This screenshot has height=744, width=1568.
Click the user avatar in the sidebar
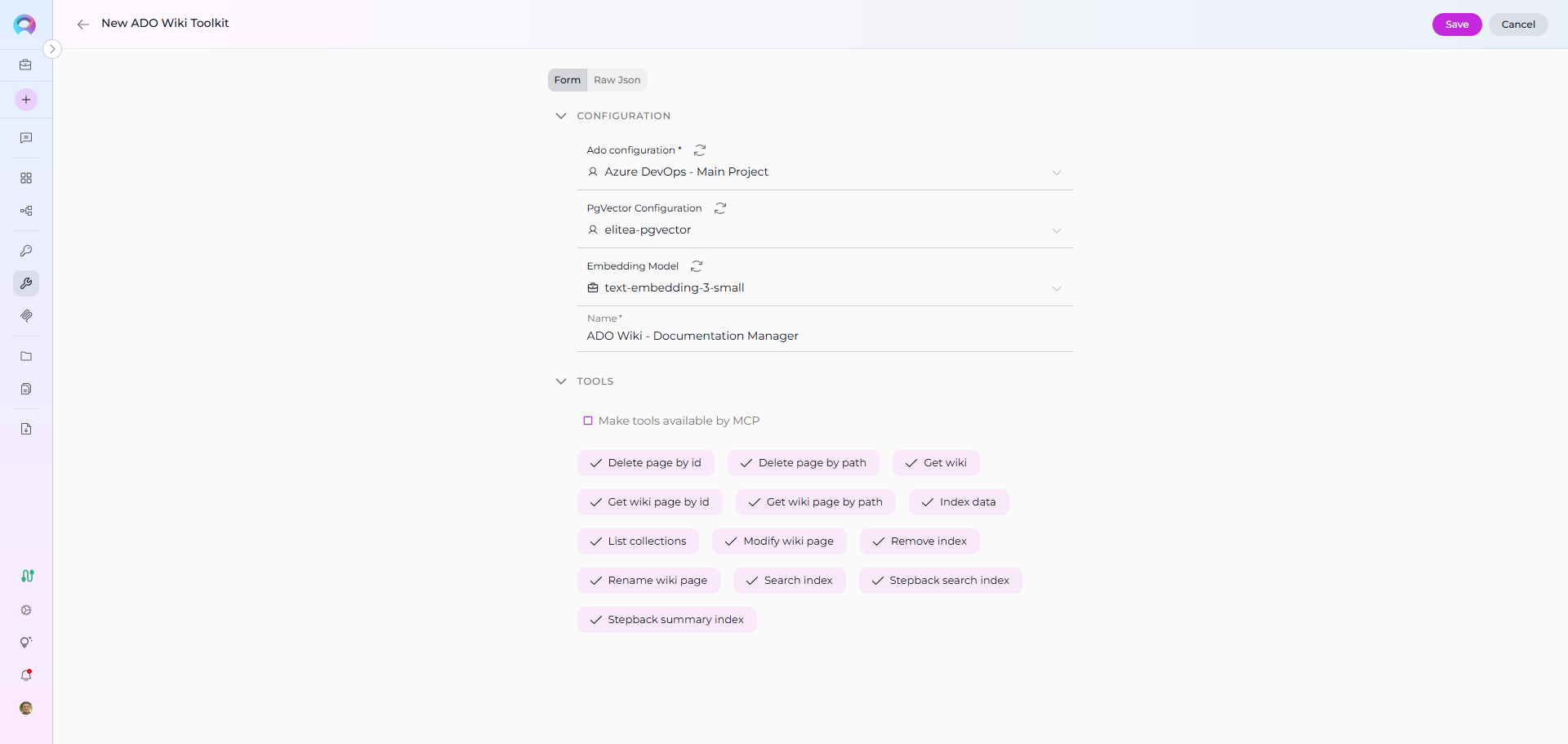(26, 708)
